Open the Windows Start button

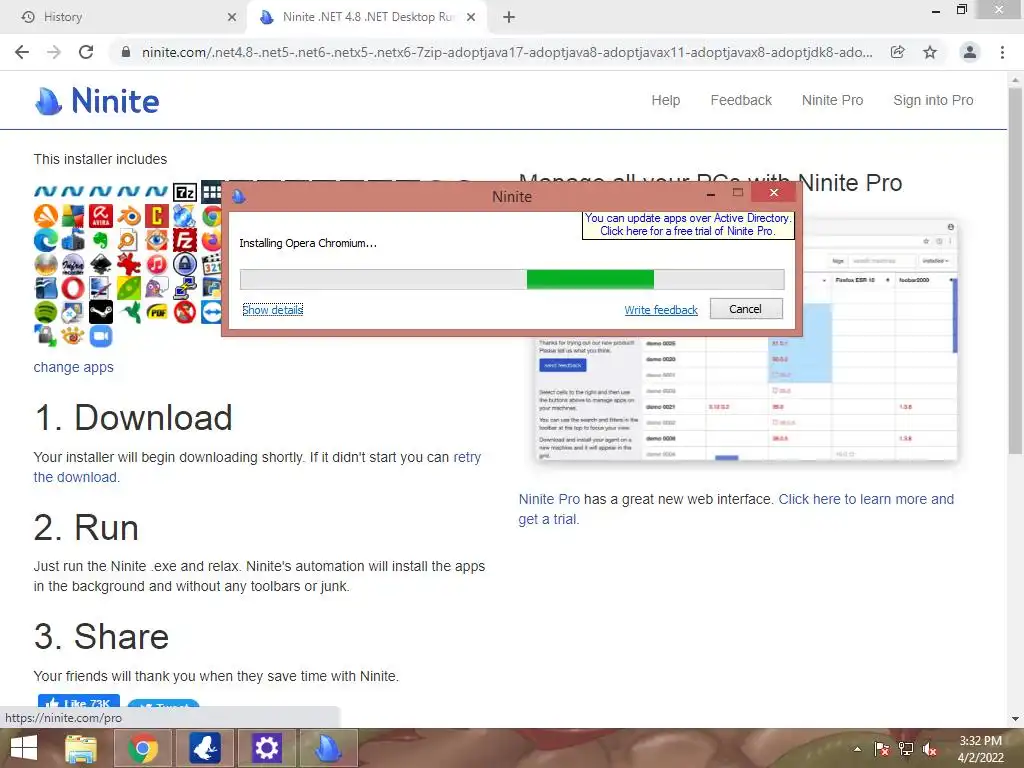pyautogui.click(x=24, y=748)
